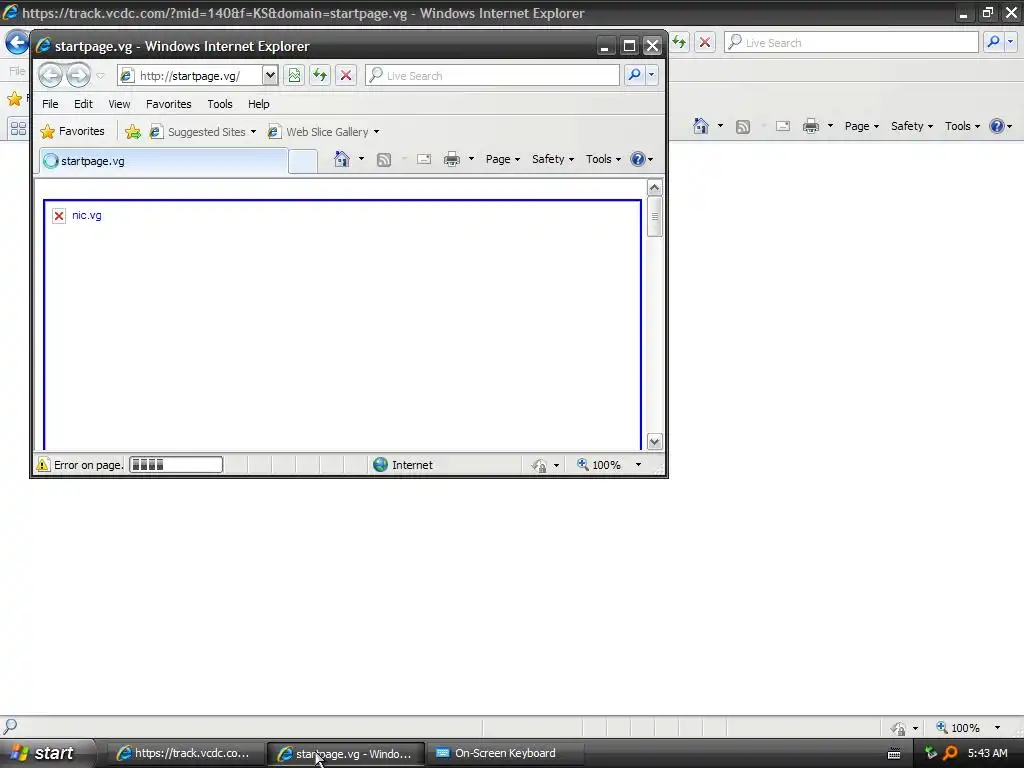Expand Home dropdown arrow in front window
This screenshot has height=768, width=1024.
361,159
